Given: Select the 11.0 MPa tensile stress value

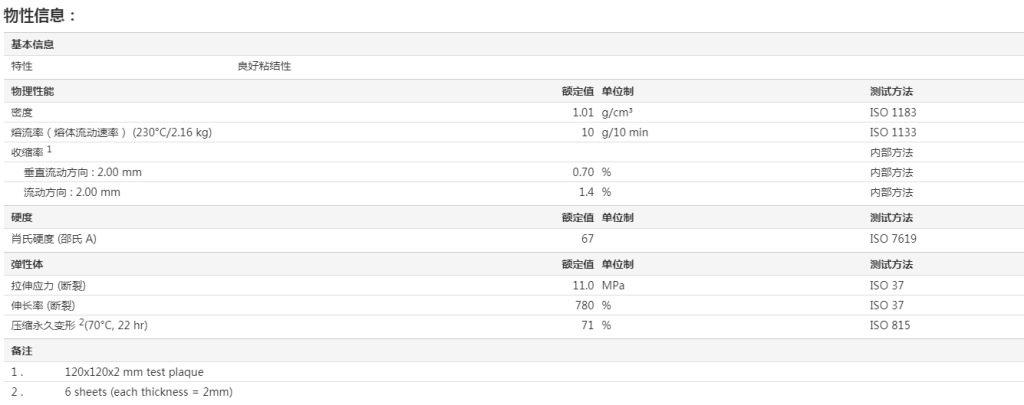Looking at the screenshot, I should click(599, 285).
